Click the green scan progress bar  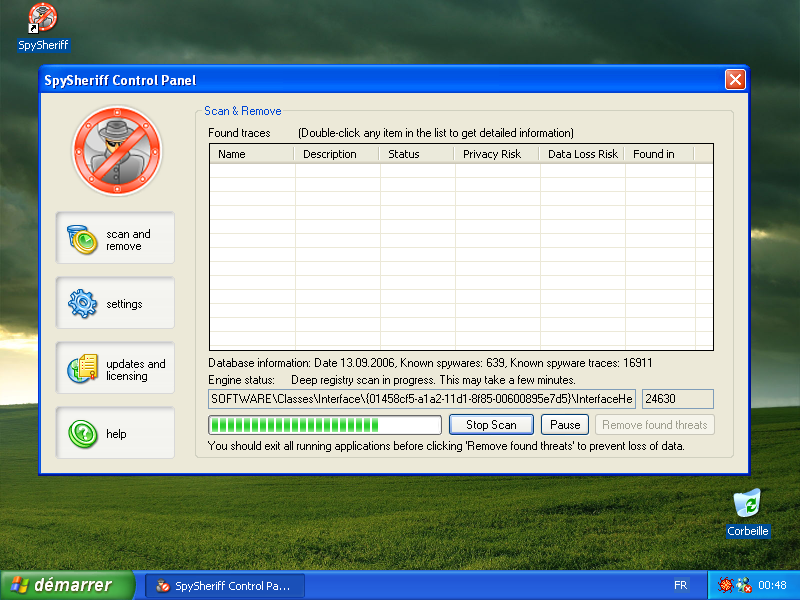pos(325,424)
